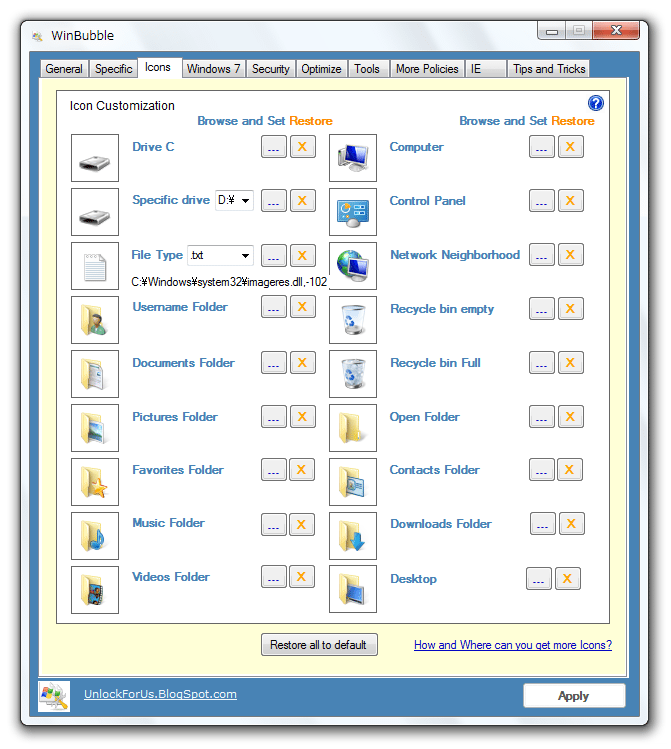671x749 pixels.
Task: Open the IE tab
Action: point(485,69)
